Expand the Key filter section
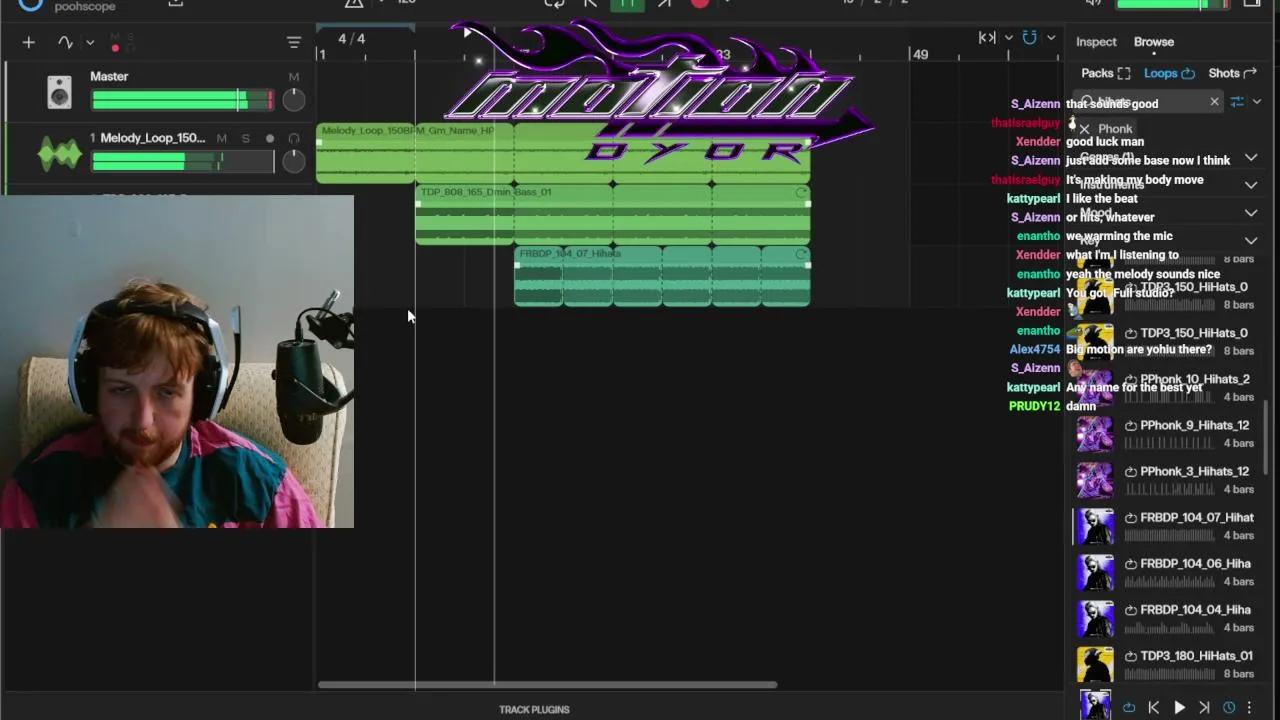The width and height of the screenshot is (1280, 720). (x=1250, y=240)
